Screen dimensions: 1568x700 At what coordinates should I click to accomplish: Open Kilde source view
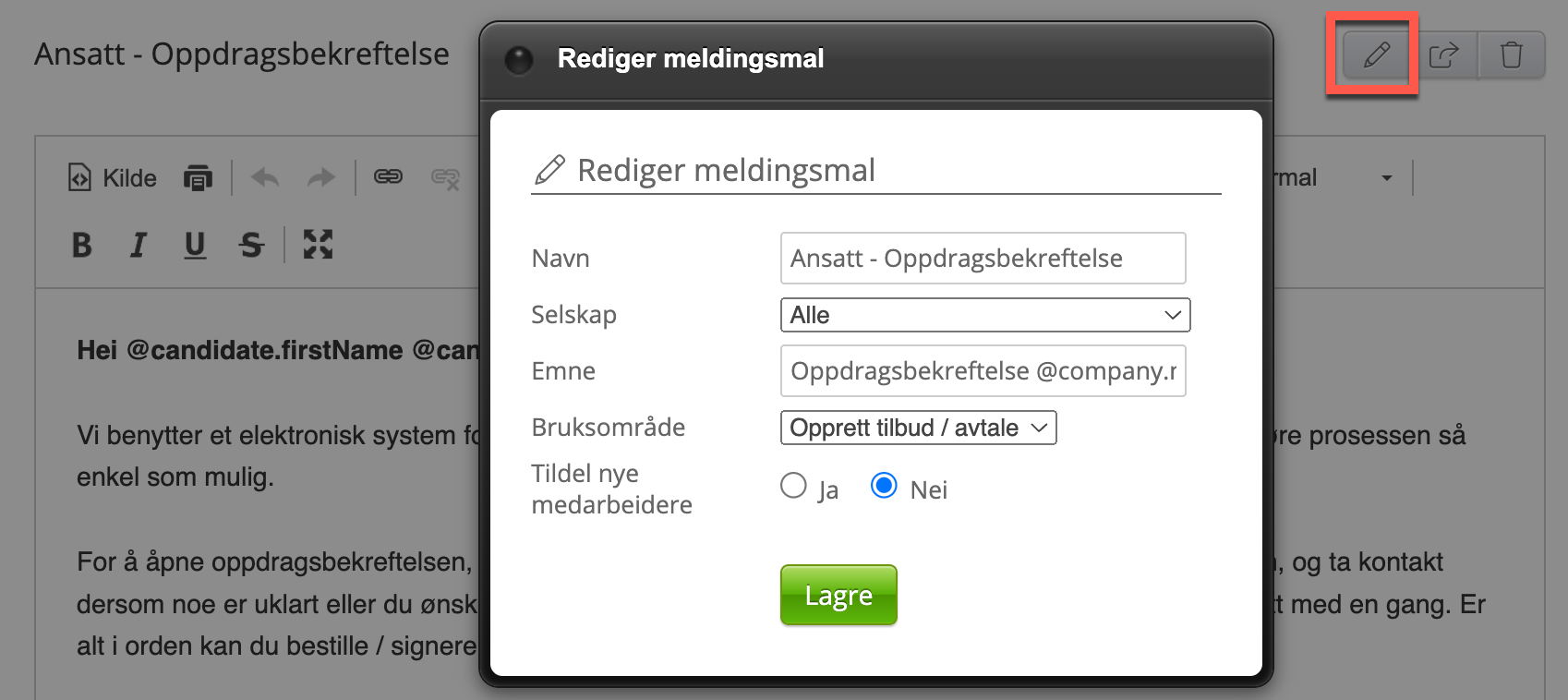pyautogui.click(x=113, y=177)
